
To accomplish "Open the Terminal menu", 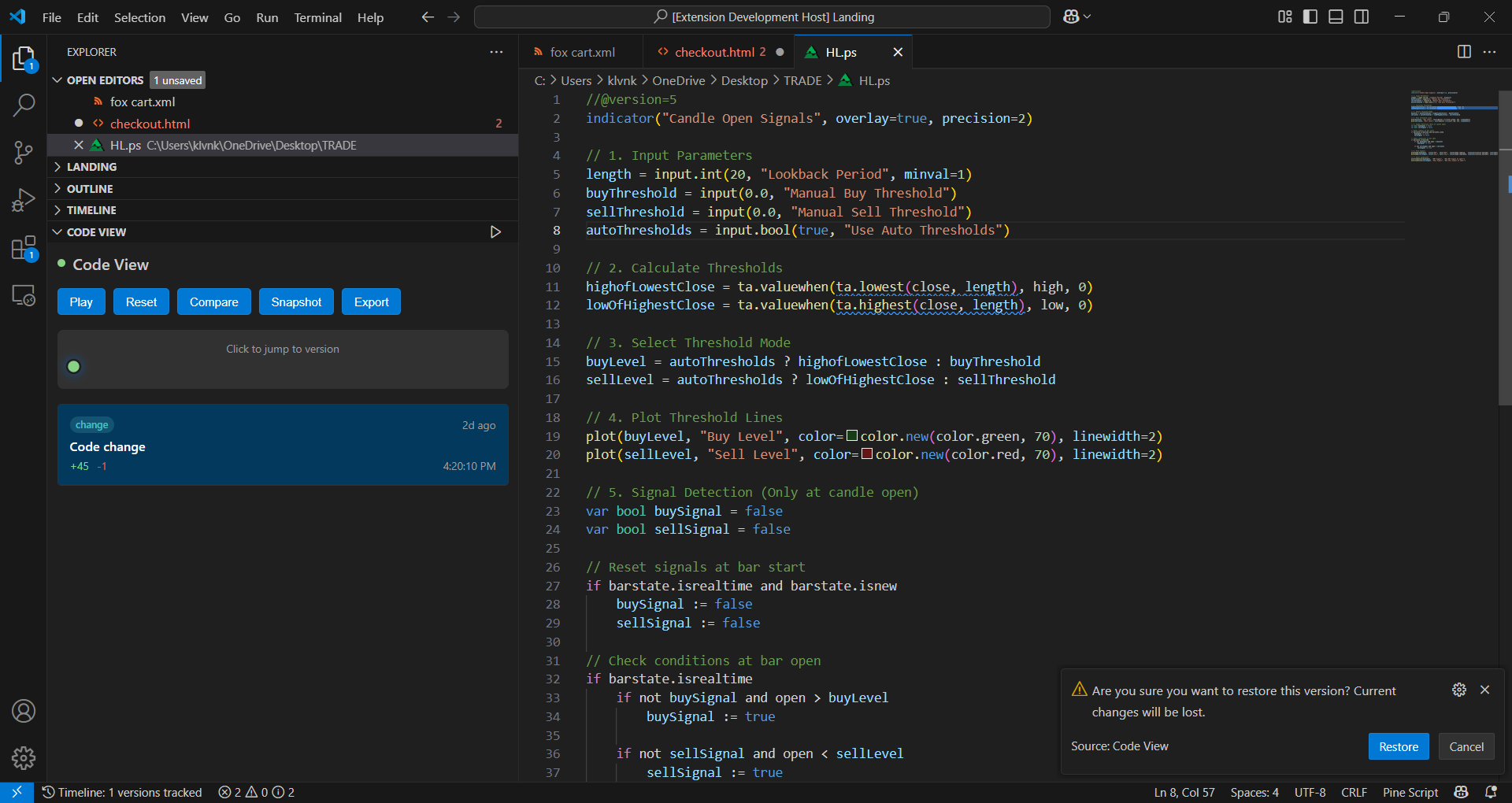I will [x=317, y=17].
